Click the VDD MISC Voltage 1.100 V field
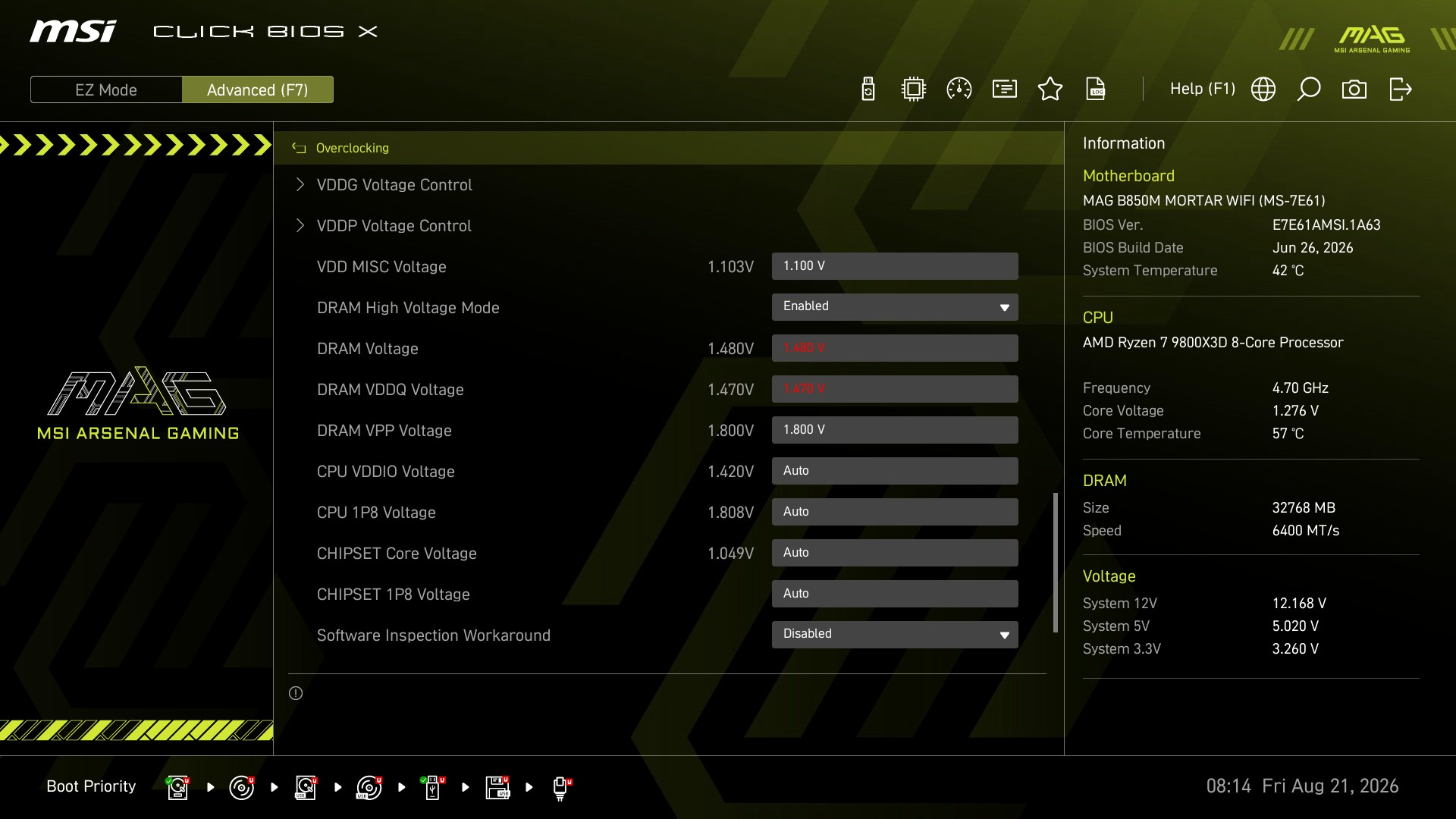The width and height of the screenshot is (1456, 819). point(895,266)
